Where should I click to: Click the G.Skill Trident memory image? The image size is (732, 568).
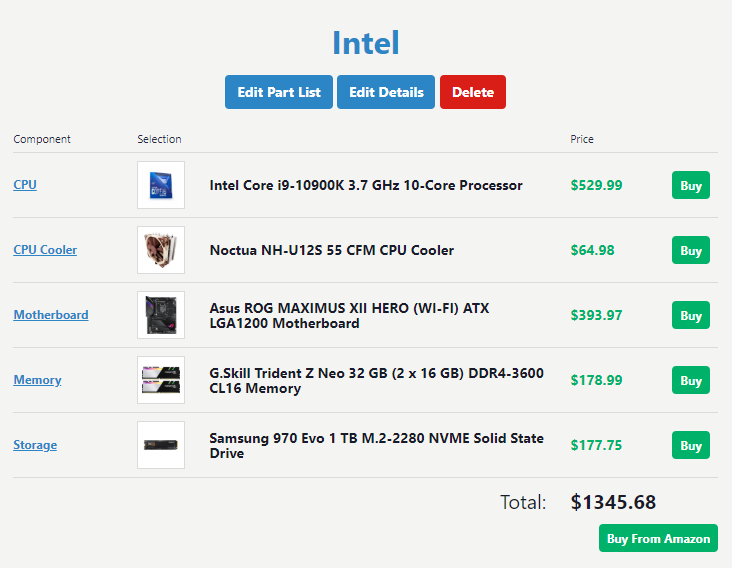click(x=161, y=380)
